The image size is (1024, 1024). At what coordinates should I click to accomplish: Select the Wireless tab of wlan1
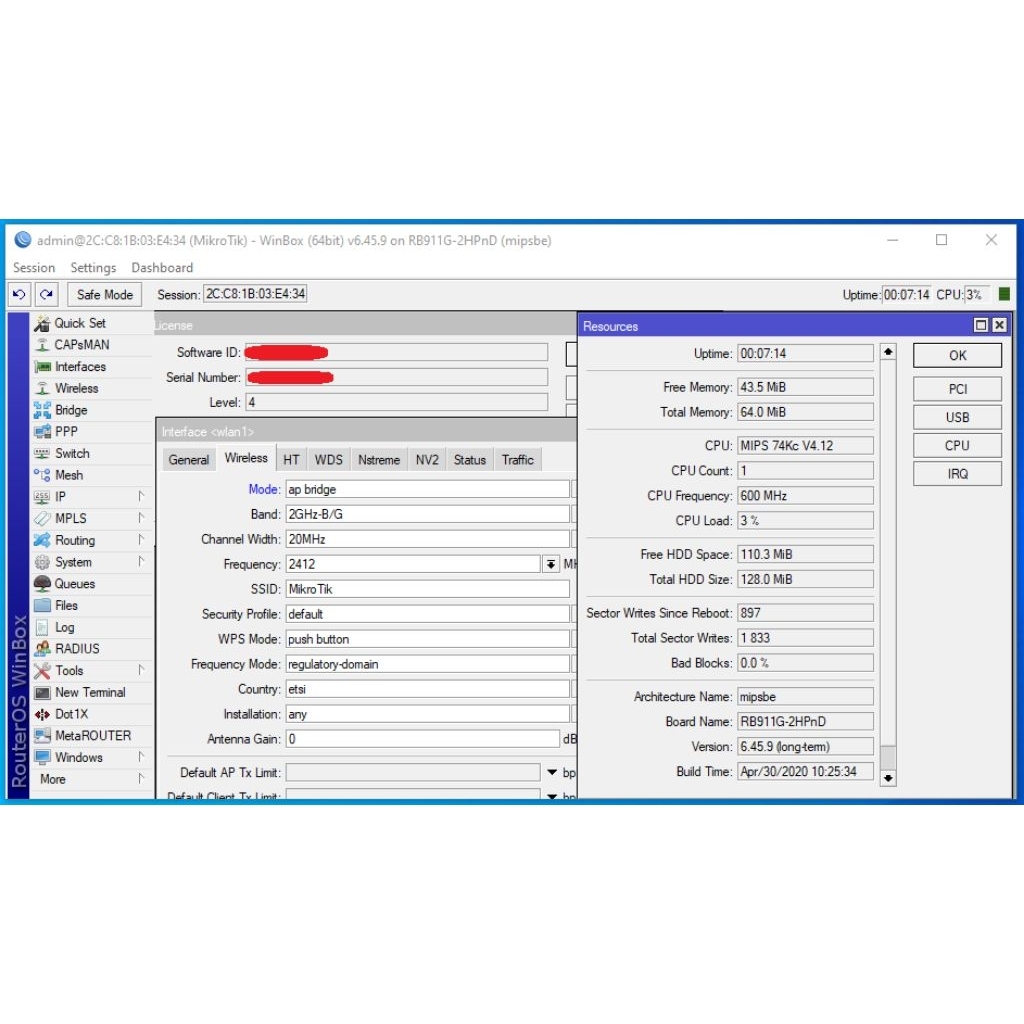246,458
